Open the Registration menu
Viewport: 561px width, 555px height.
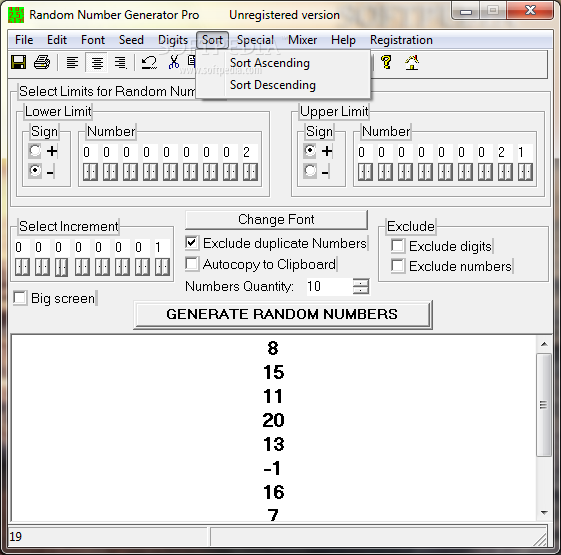pos(401,40)
